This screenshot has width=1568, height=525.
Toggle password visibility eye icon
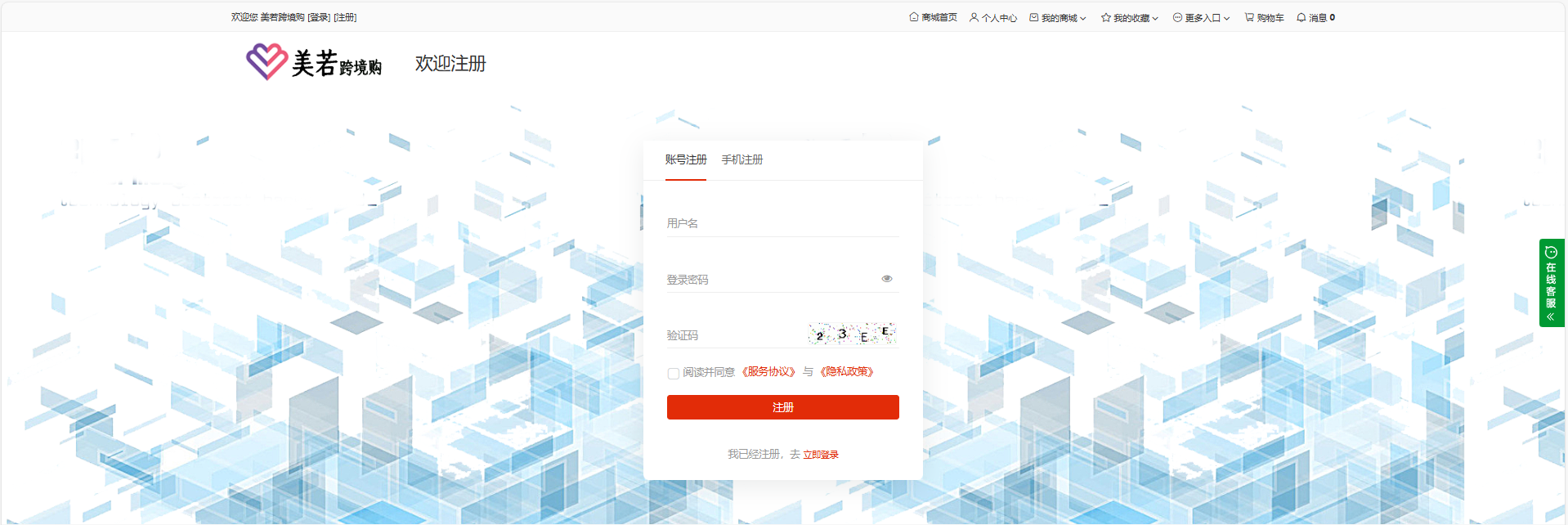coord(887,279)
